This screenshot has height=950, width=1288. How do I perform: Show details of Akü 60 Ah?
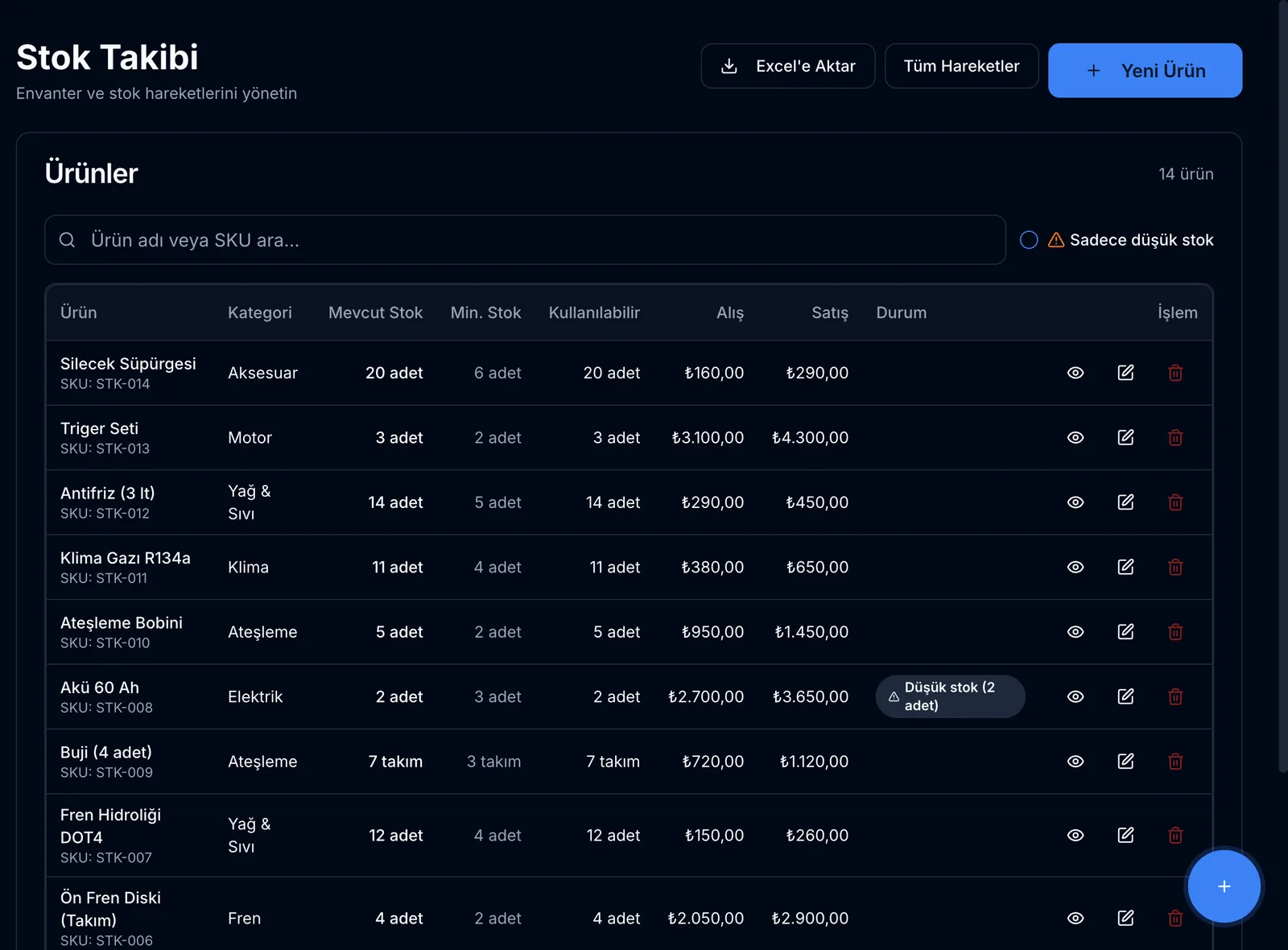coord(1075,696)
